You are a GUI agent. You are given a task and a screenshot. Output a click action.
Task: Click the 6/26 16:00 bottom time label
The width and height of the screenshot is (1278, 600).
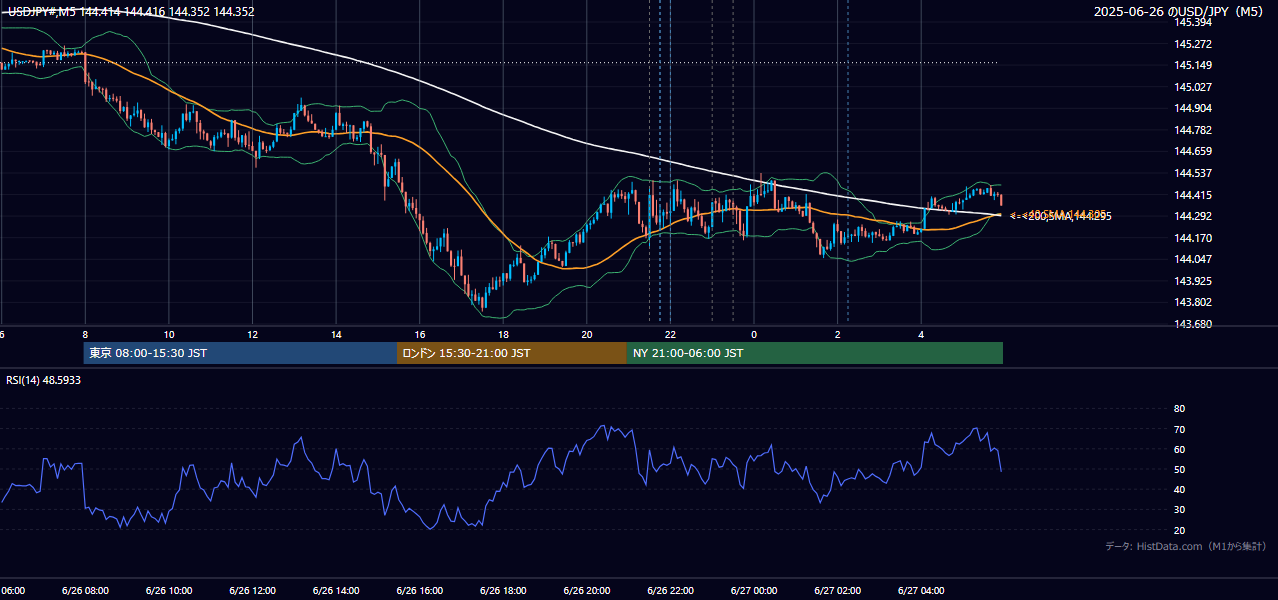(420, 590)
